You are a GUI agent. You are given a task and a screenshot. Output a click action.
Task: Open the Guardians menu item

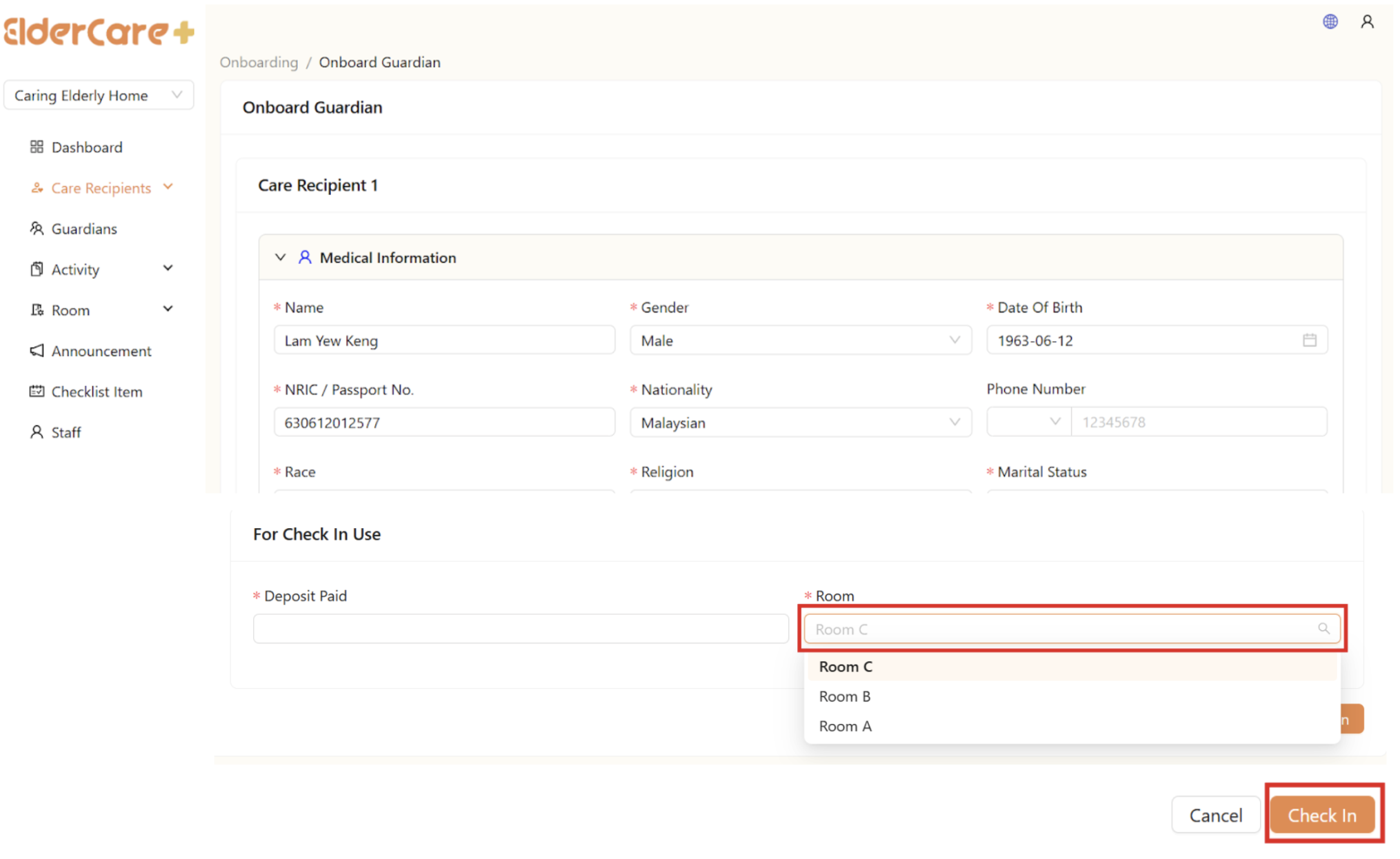tap(83, 228)
